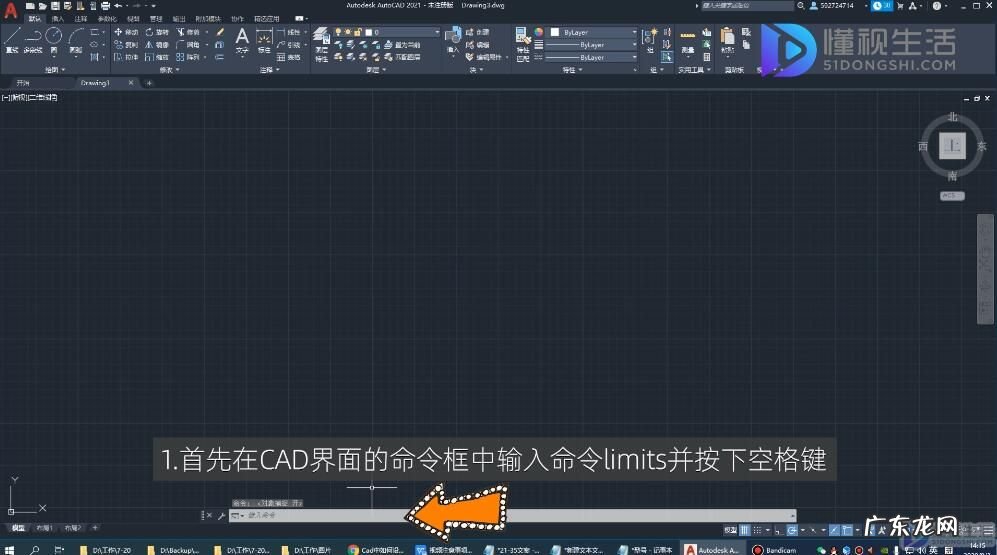
Task: Select the Circle (圆) tool
Action: 54,40
